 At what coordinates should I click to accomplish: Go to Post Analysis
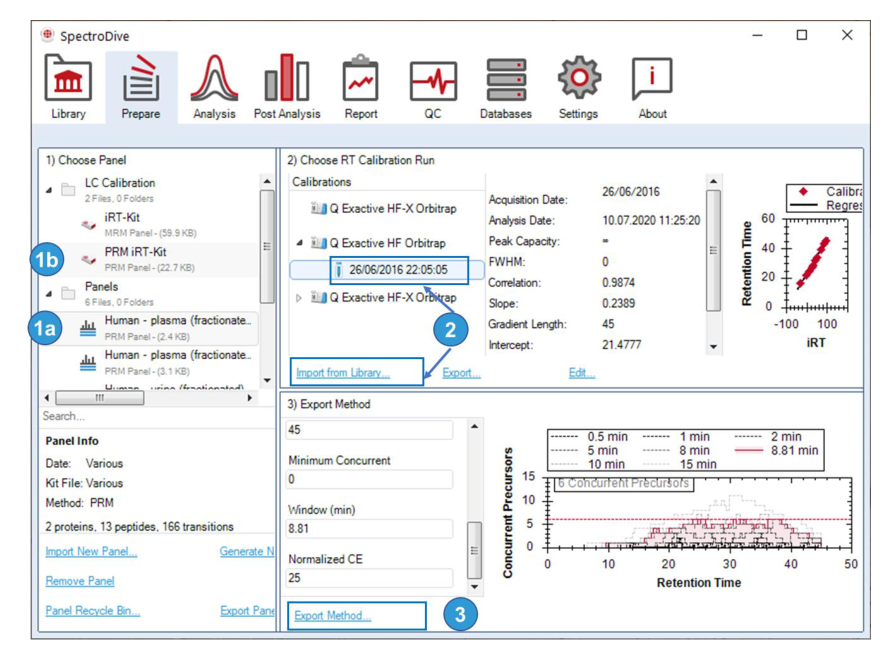pyautogui.click(x=287, y=87)
